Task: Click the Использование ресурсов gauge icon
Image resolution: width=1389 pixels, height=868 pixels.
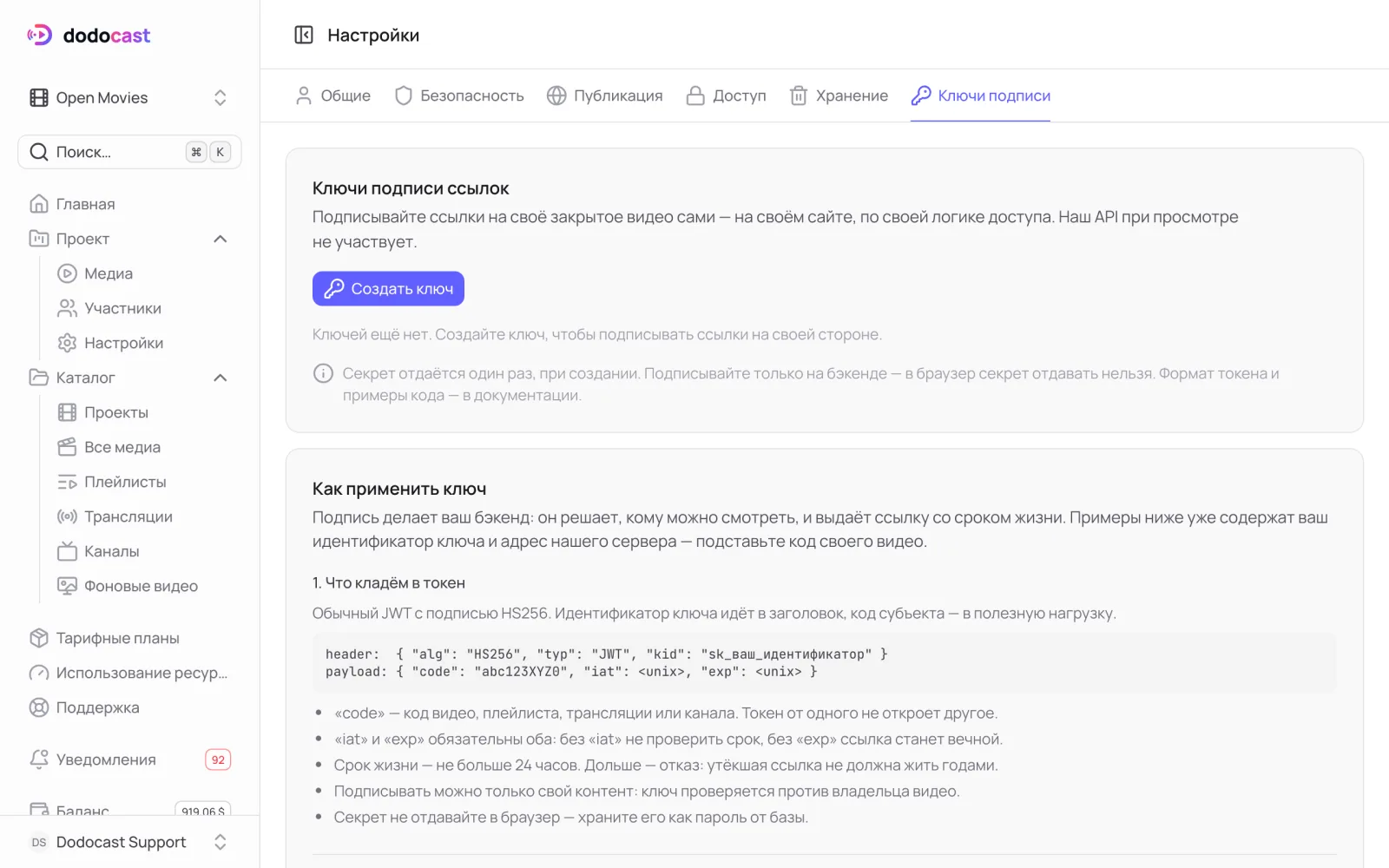Action: [x=39, y=673]
